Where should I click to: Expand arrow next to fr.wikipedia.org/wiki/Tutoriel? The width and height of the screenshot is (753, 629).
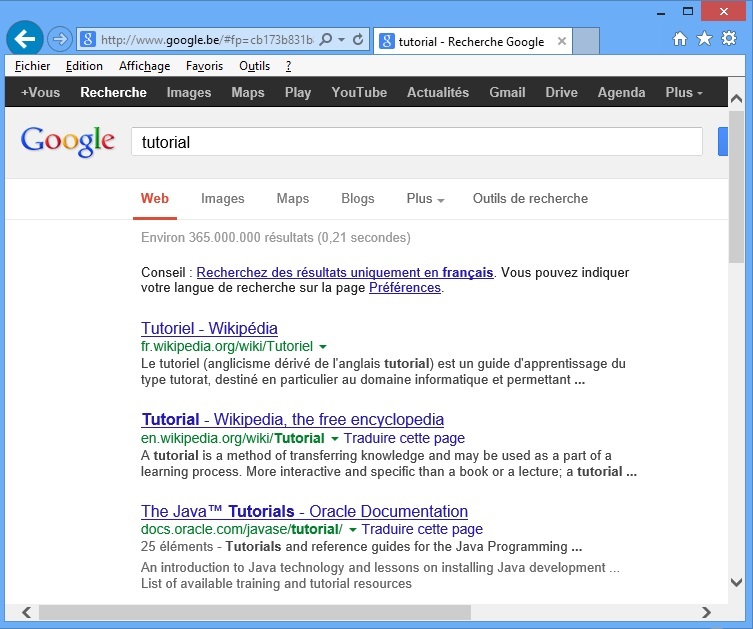pyautogui.click(x=323, y=347)
